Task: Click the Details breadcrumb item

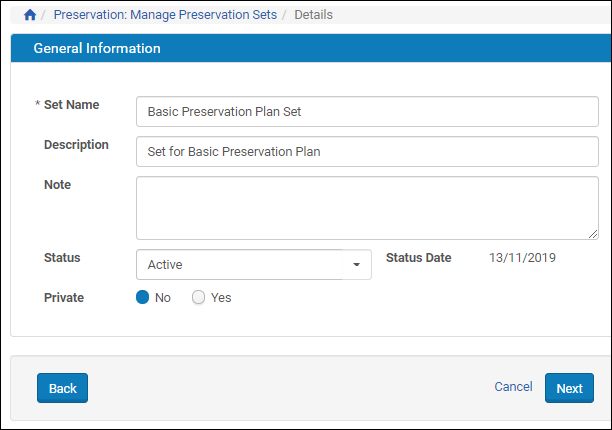Action: (x=313, y=15)
